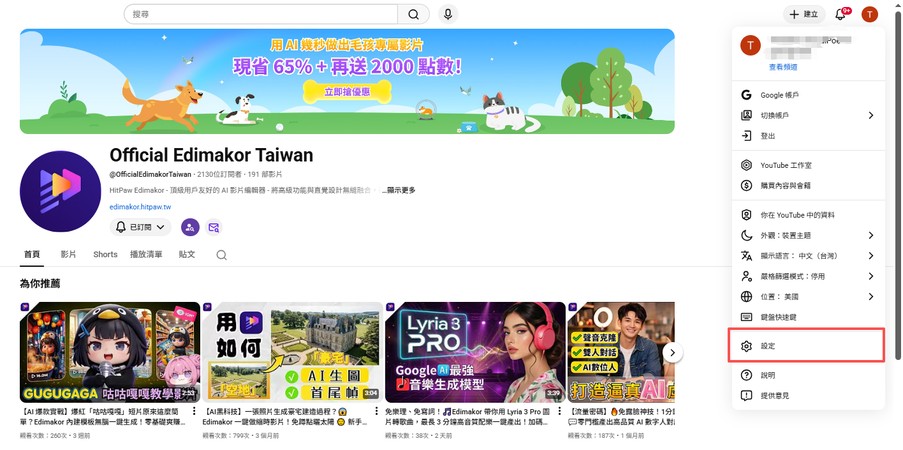Expand the 嚴格篩選模式 submenu arrow
The width and height of the screenshot is (903, 450).
click(x=871, y=276)
